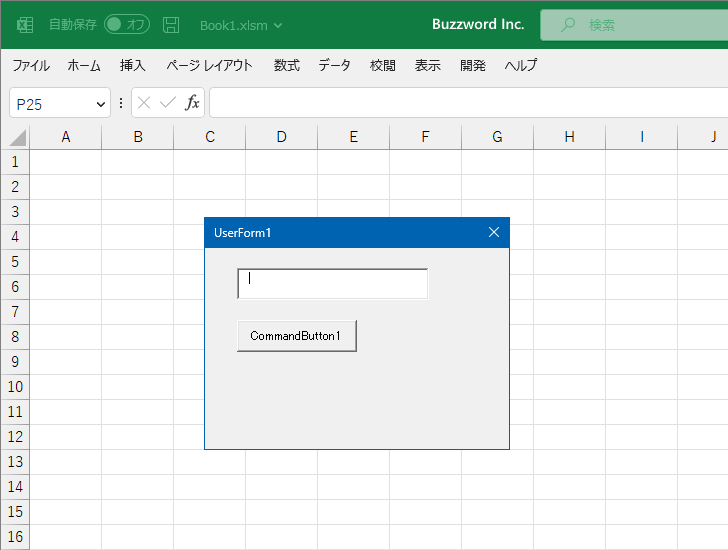
Task: Select row 12 header
Action: [15, 437]
